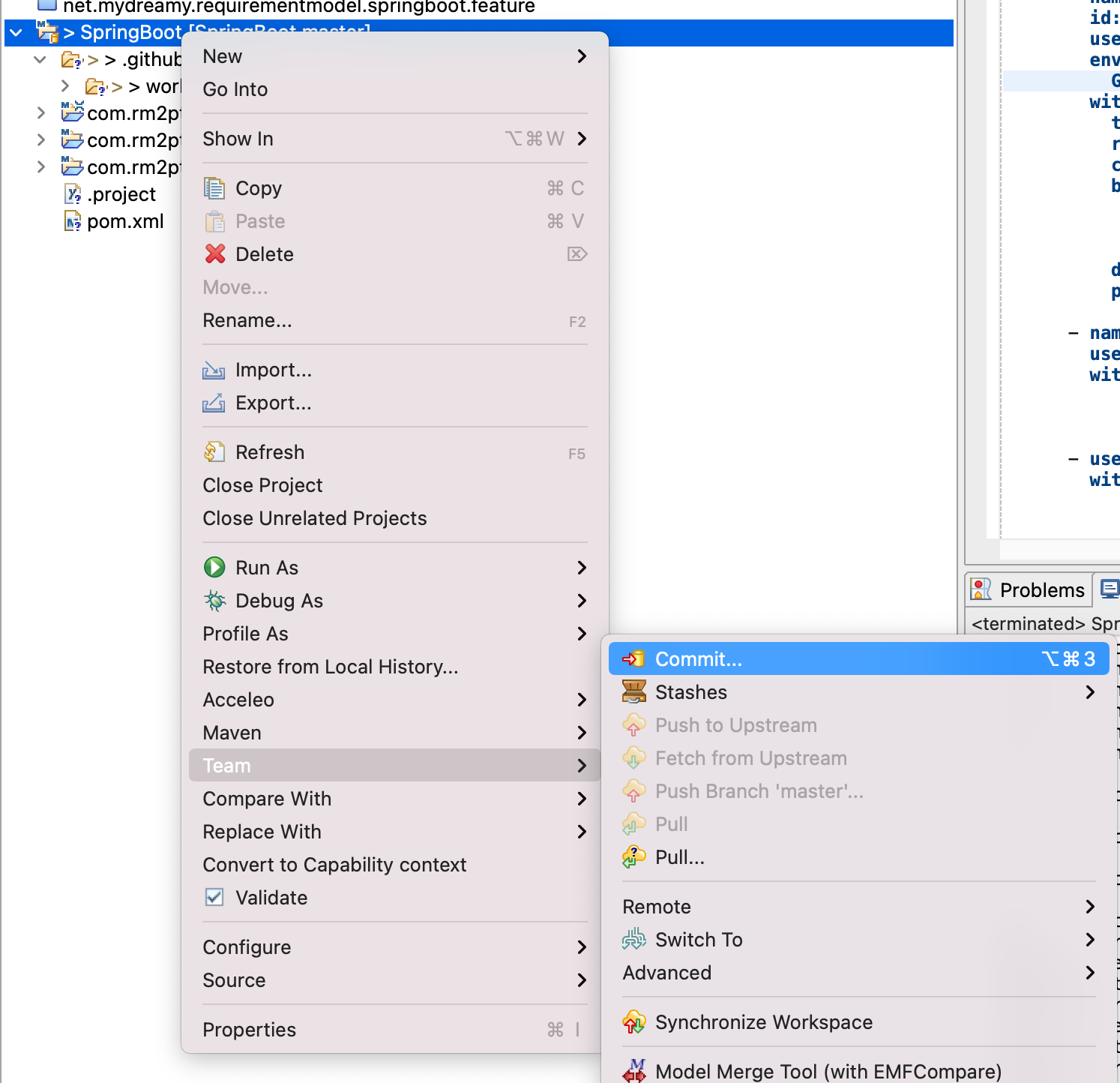Click the Copy icon in context menu
Screen dimensions: 1120x1083
click(x=214, y=188)
